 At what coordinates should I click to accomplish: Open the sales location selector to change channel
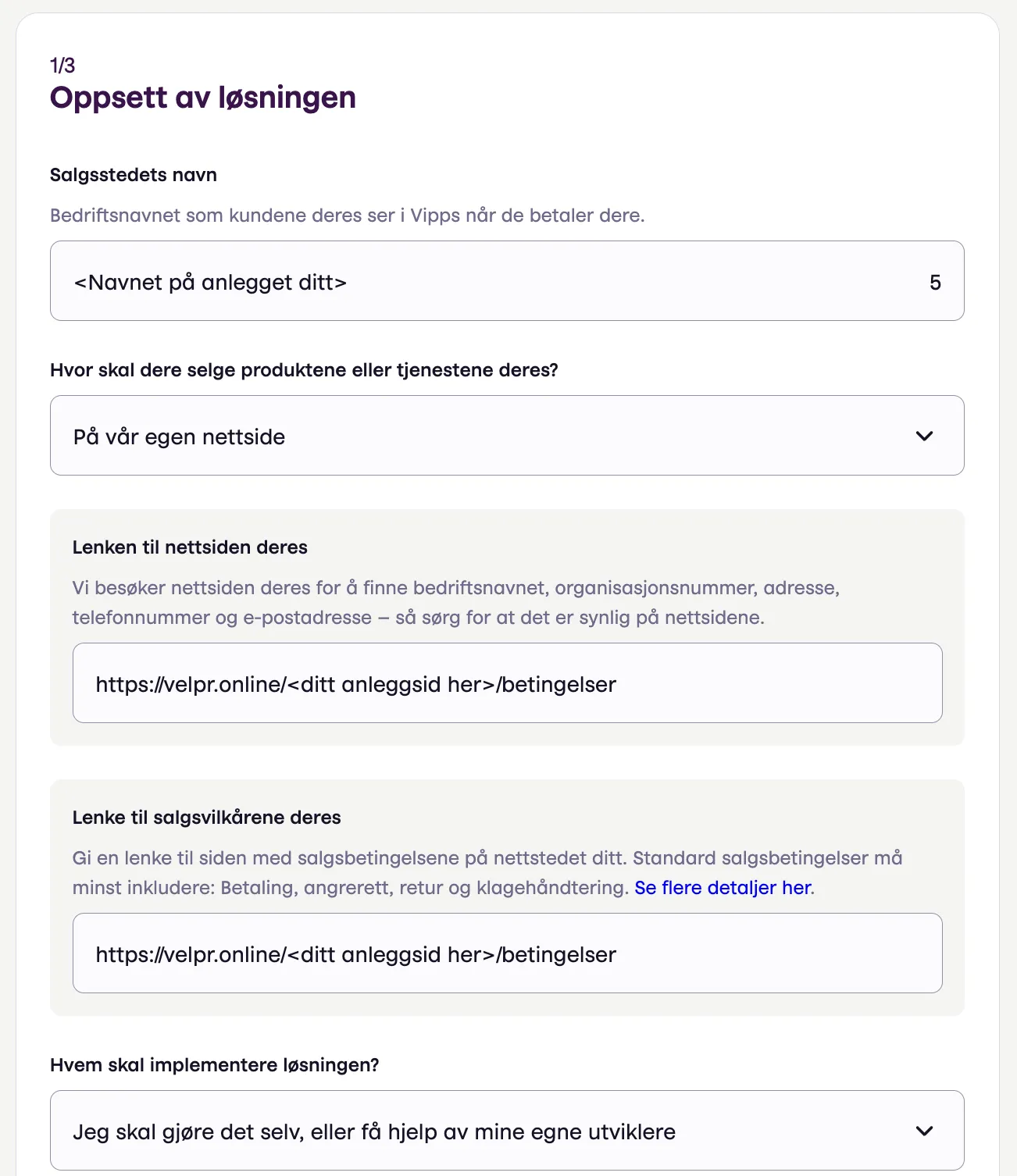508,436
